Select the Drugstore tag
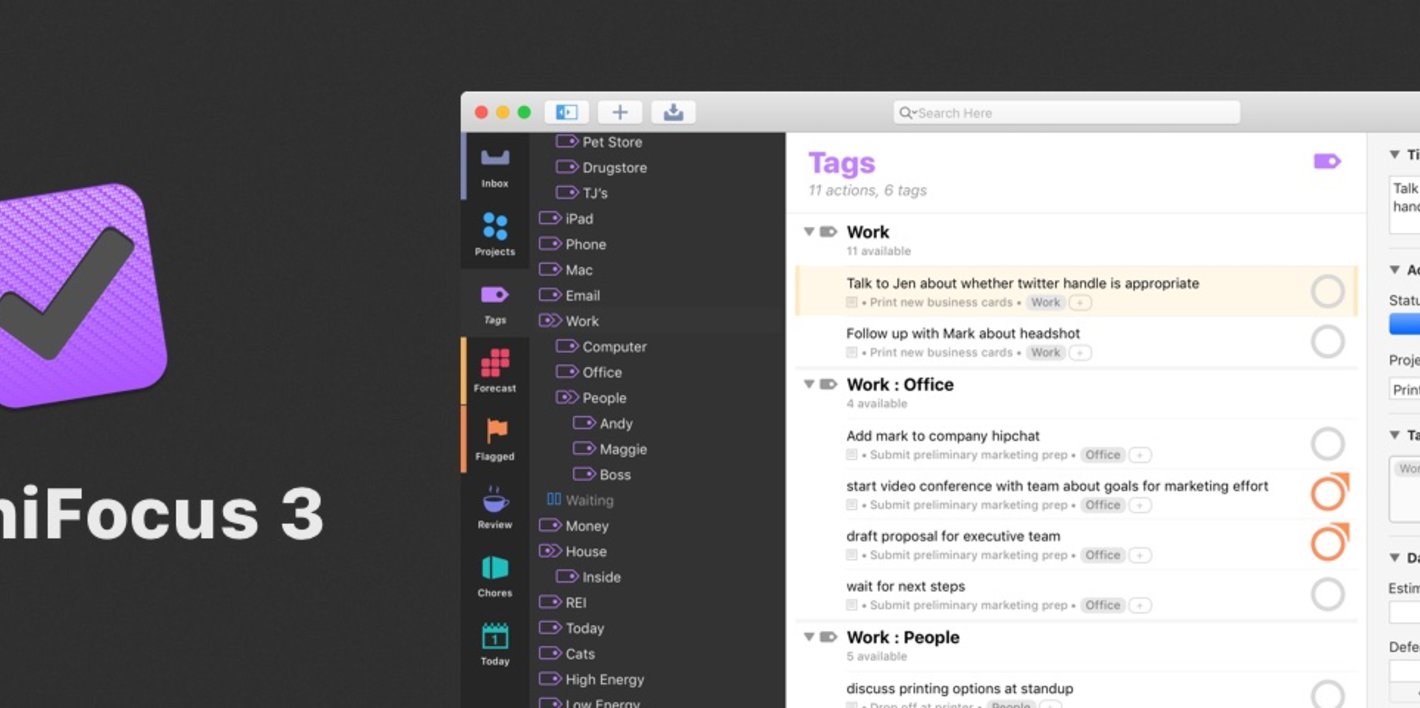 [x=614, y=168]
